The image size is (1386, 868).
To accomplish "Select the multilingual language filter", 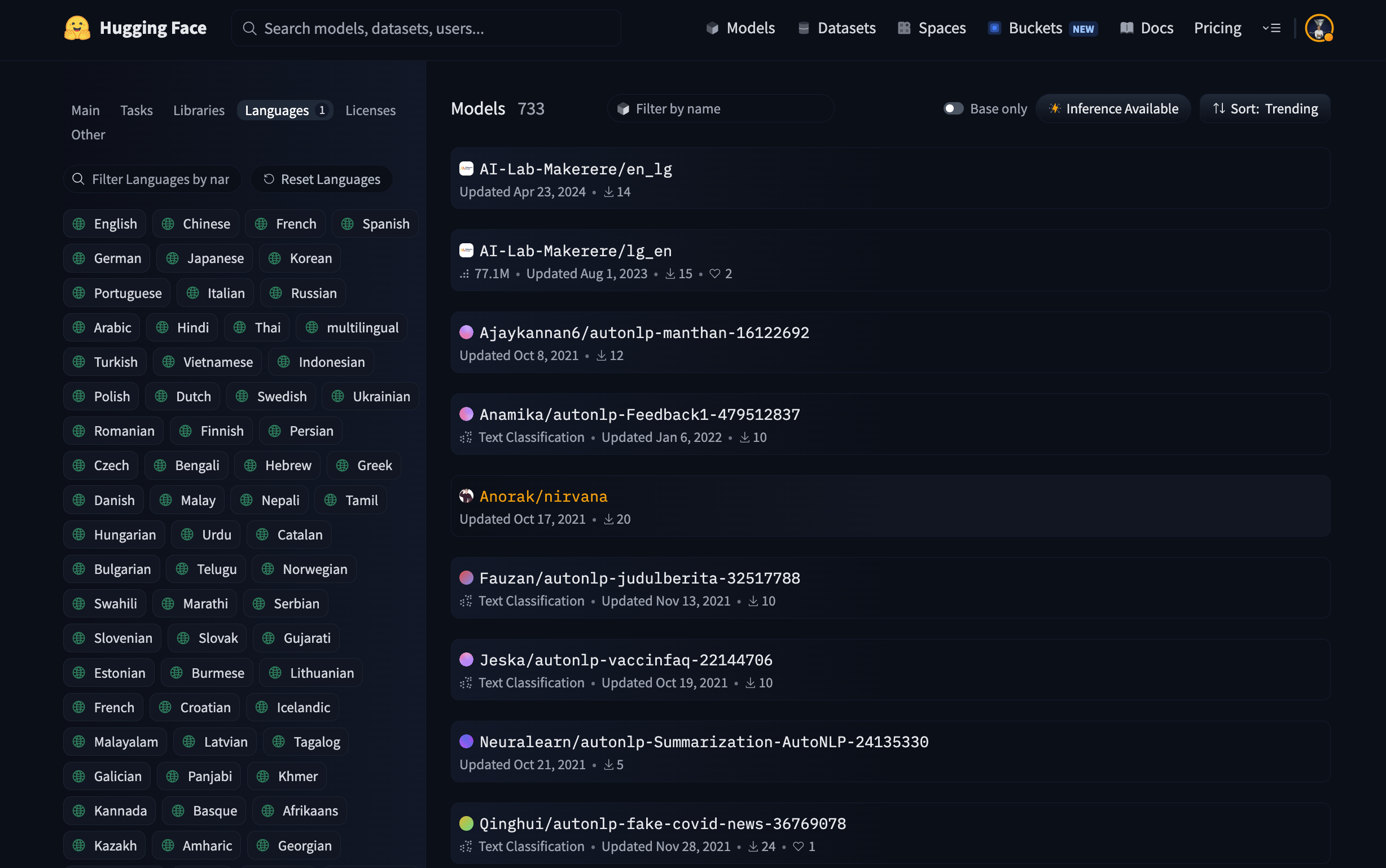I will 351,328.
